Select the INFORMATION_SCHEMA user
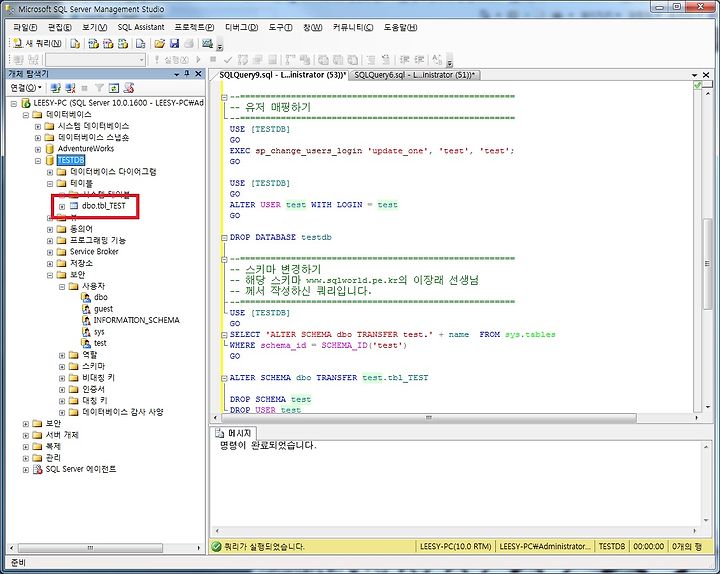The width and height of the screenshot is (720, 574). (136, 320)
